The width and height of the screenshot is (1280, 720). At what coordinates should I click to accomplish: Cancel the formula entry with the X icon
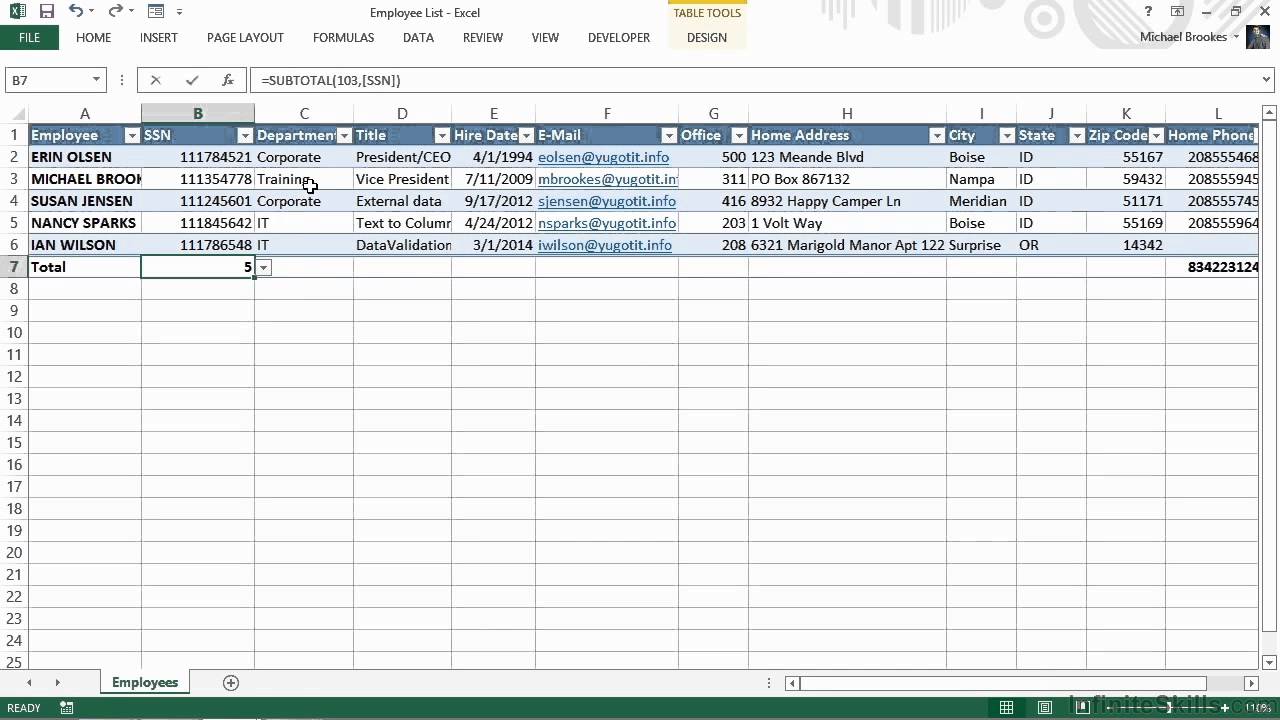[x=155, y=80]
